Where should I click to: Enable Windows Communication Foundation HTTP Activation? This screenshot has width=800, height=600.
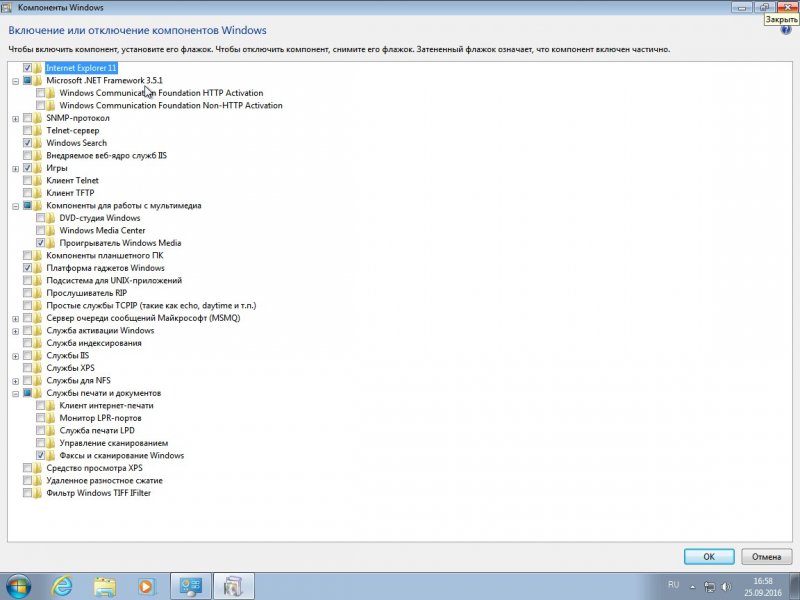pos(40,93)
